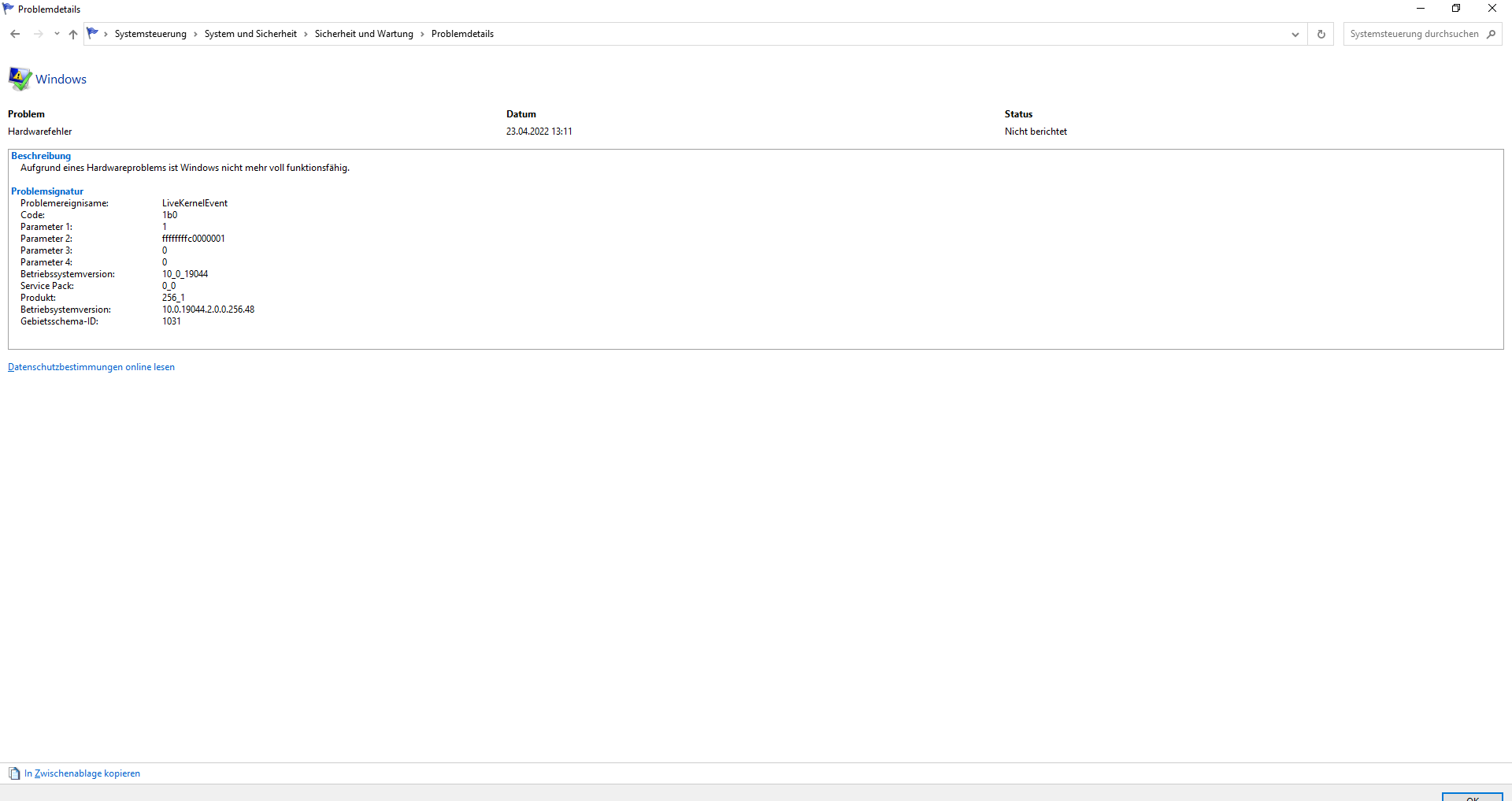Image resolution: width=1512 pixels, height=801 pixels.
Task: Click the Problemsignatur section heading
Action: [x=47, y=191]
